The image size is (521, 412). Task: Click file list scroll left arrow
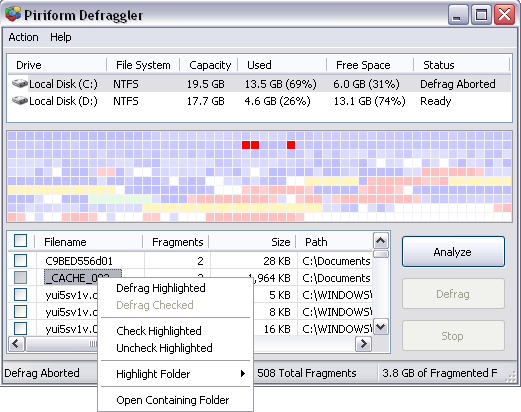click(16, 344)
